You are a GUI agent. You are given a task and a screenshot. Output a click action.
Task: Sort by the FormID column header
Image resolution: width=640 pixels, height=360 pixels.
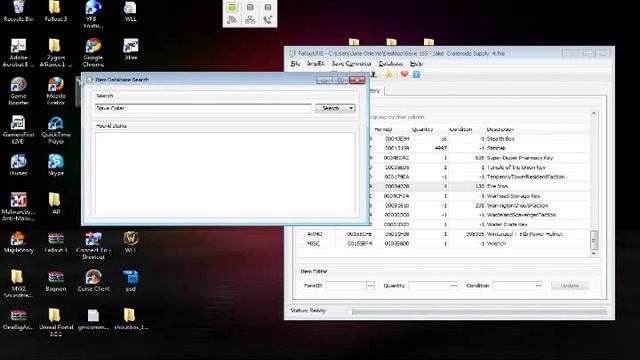pyautogui.click(x=383, y=129)
